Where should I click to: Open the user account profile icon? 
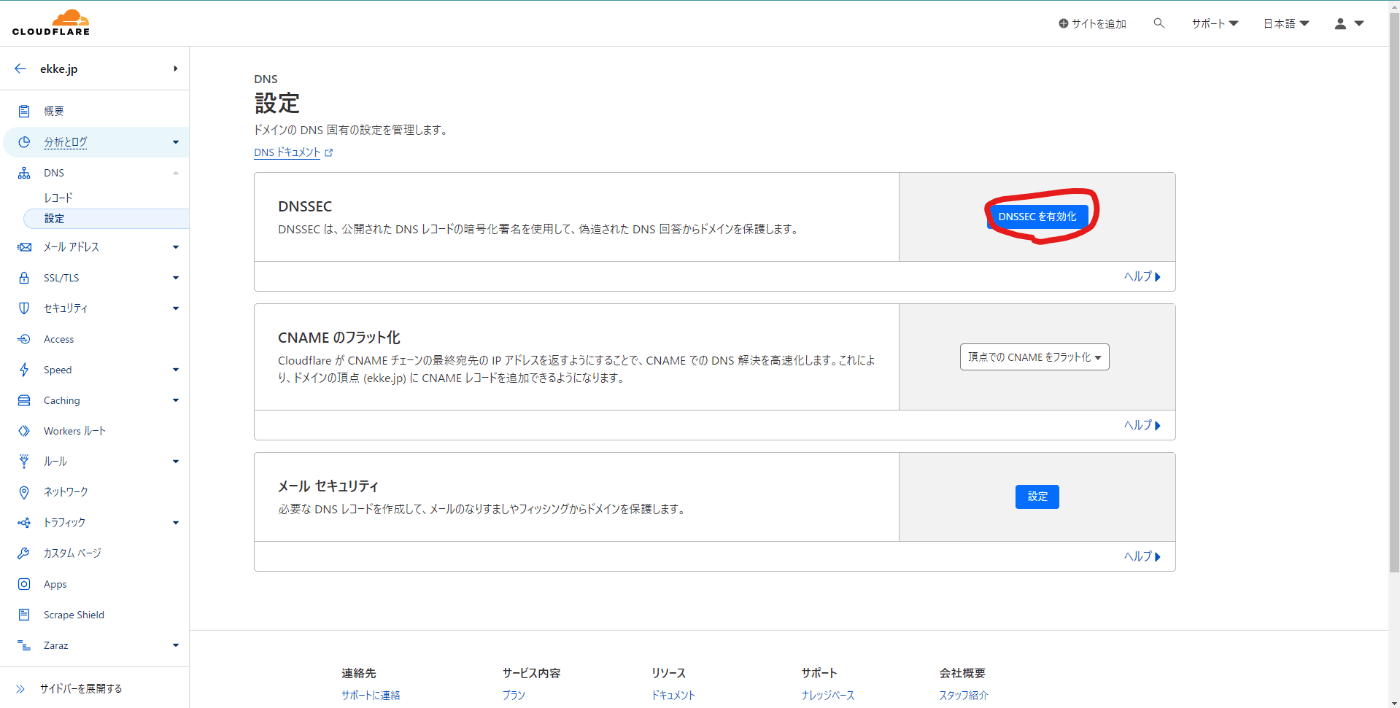pos(1340,23)
